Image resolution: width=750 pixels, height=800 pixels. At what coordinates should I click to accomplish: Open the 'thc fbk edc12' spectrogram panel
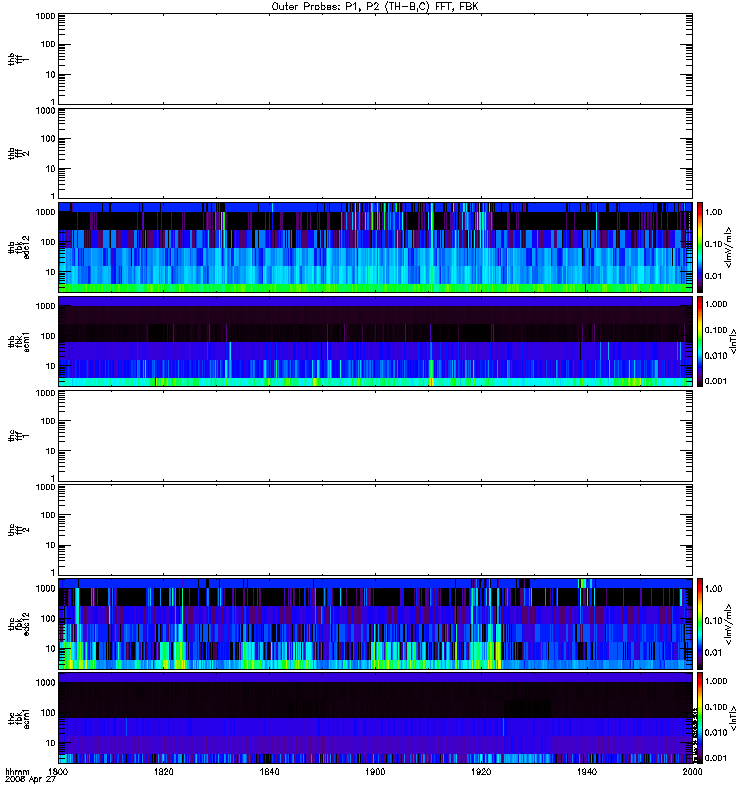pos(375,624)
